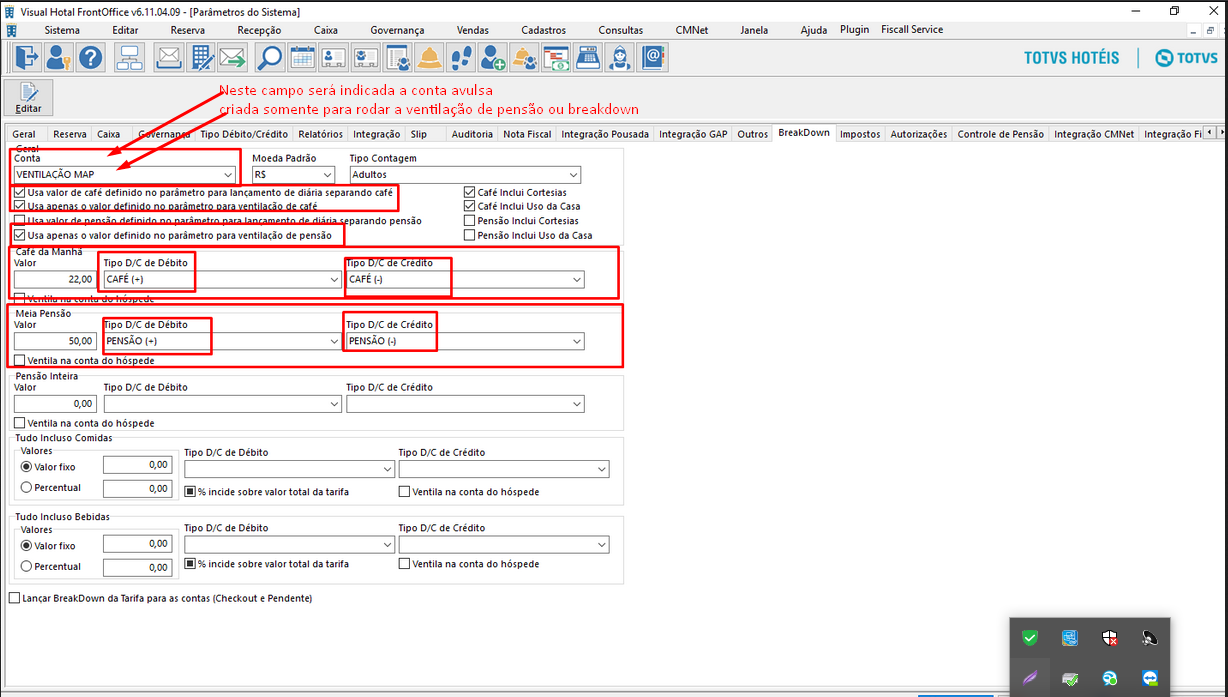Click the green shield tray icon
The image size is (1228, 697).
pyautogui.click(x=1029, y=638)
